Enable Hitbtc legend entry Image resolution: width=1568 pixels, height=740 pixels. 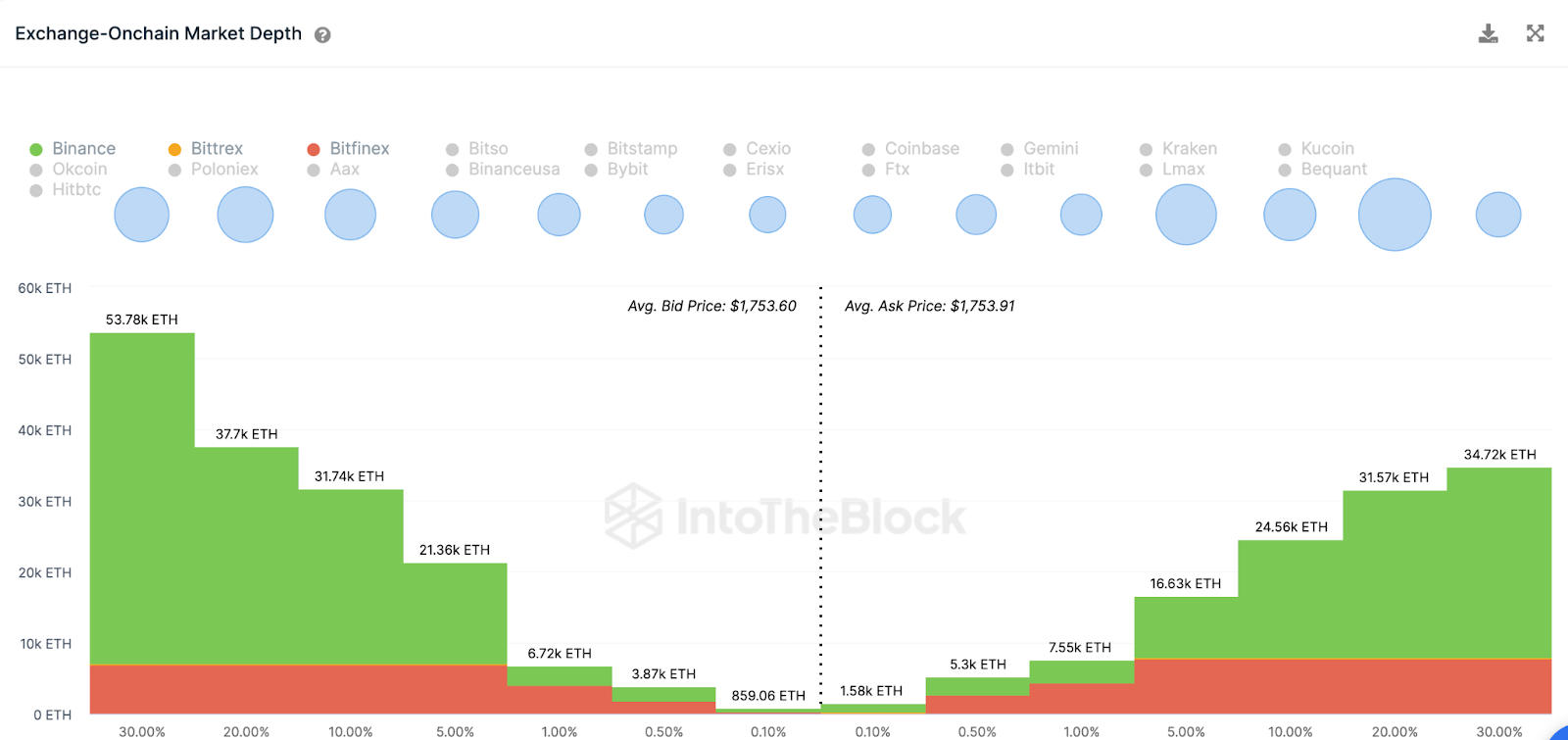(x=65, y=190)
